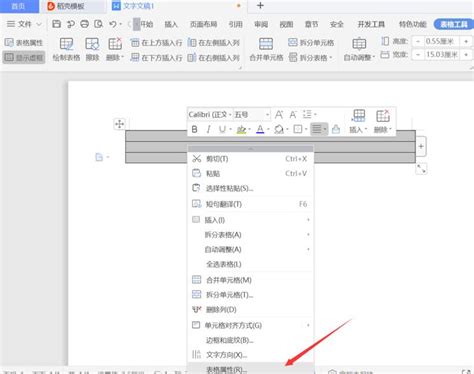Select the 擦除 eraser tool

point(92,49)
